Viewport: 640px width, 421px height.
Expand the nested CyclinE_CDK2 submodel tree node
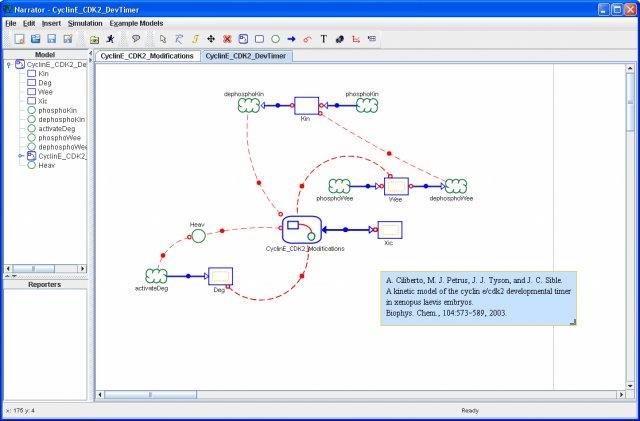coord(21,156)
